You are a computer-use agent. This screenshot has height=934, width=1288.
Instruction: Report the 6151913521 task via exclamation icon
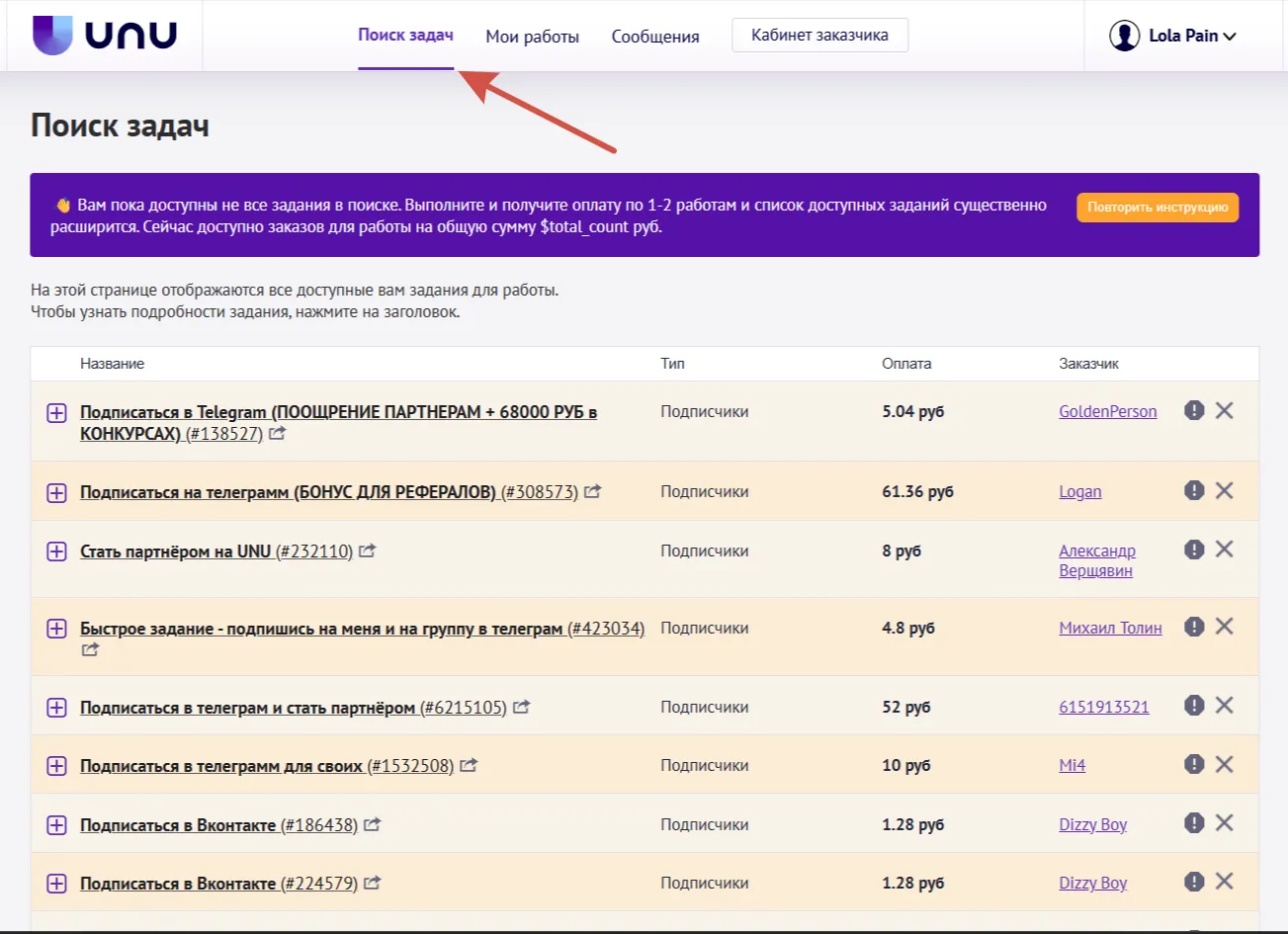[x=1194, y=705]
